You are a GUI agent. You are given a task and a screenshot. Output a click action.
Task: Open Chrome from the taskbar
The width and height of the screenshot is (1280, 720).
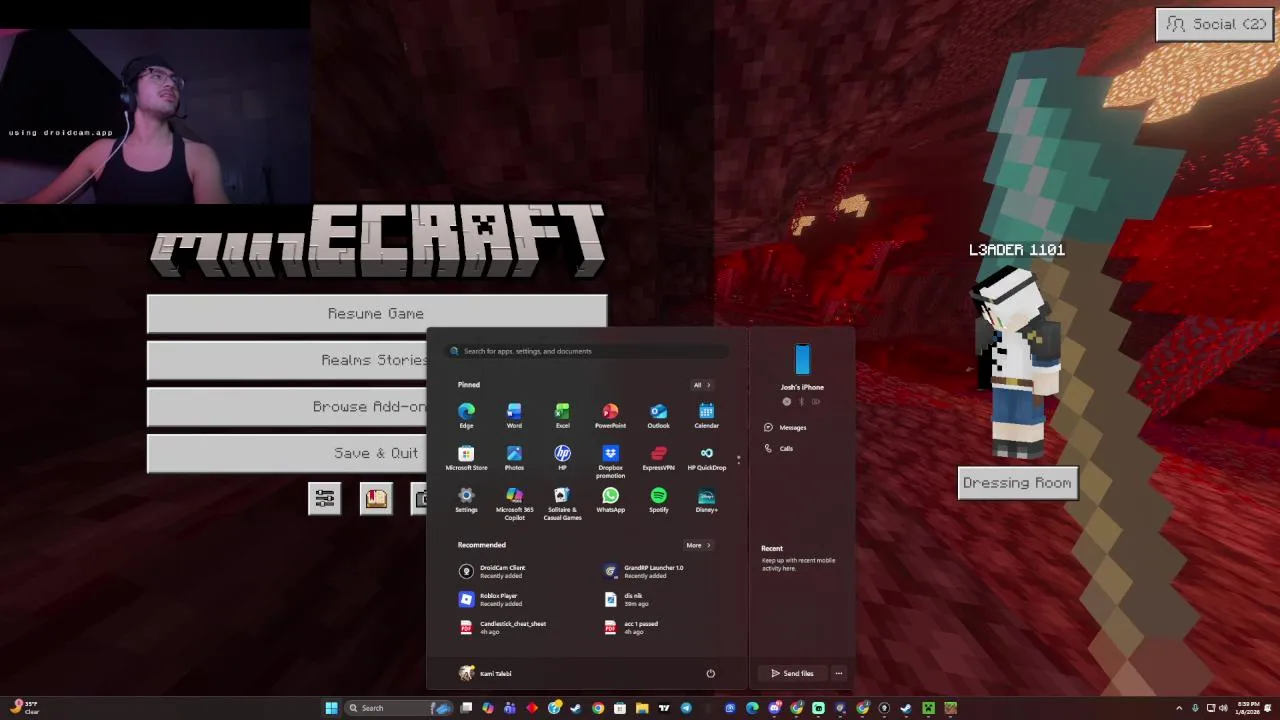(x=598, y=708)
